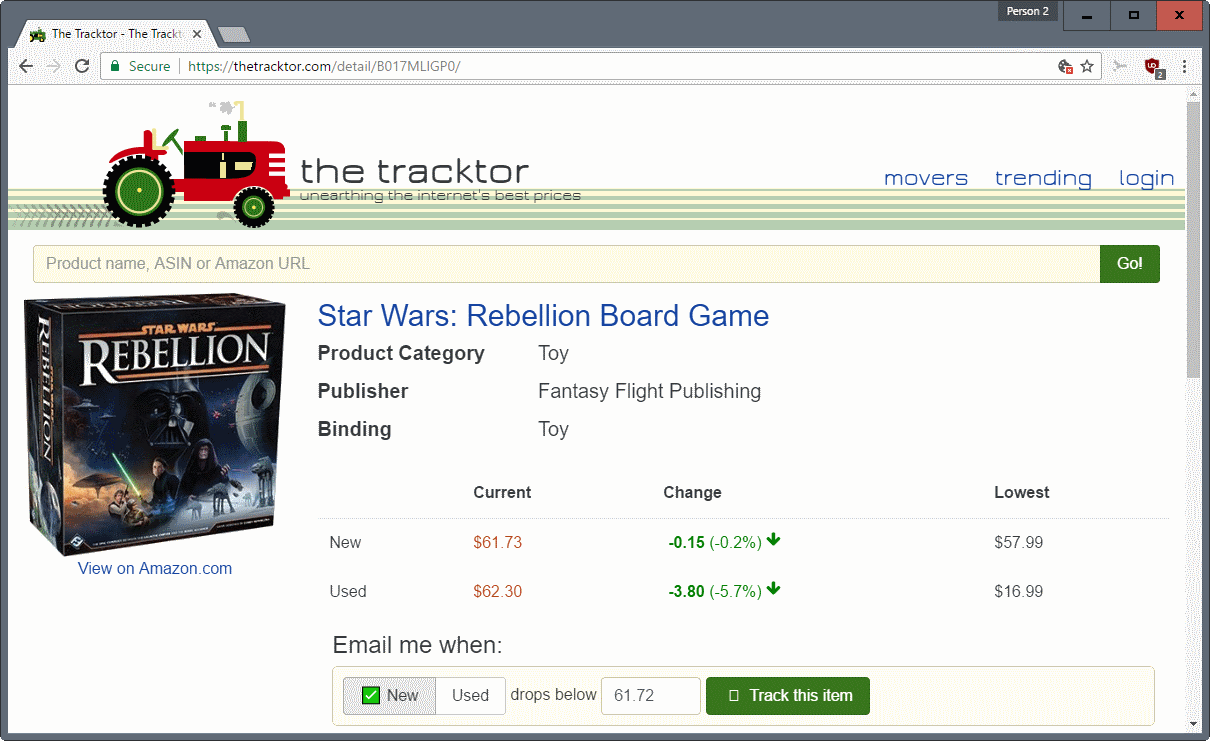Toggle the Used condition option
Viewport: 1210px width, 741px height.
470,696
